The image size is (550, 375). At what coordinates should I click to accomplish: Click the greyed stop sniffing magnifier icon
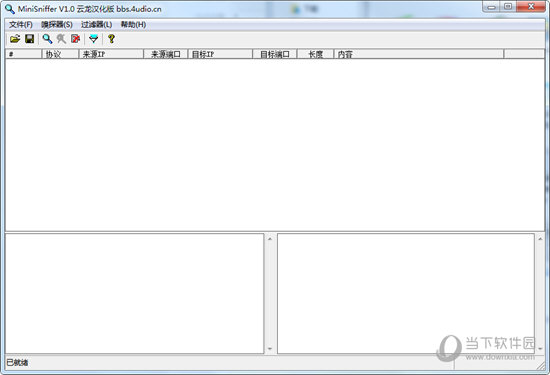(x=61, y=39)
